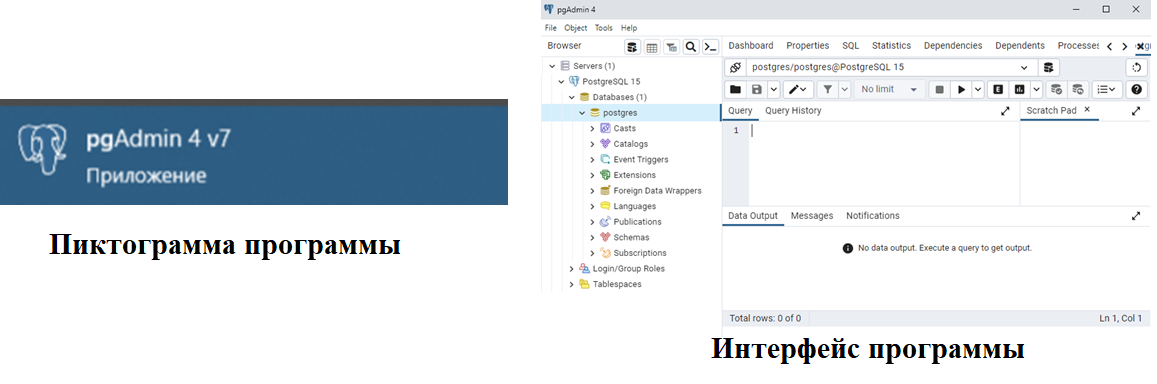The height and width of the screenshot is (384, 1157).
Task: Select the Foreign Data Wrappers tree item
Action: [x=657, y=191]
